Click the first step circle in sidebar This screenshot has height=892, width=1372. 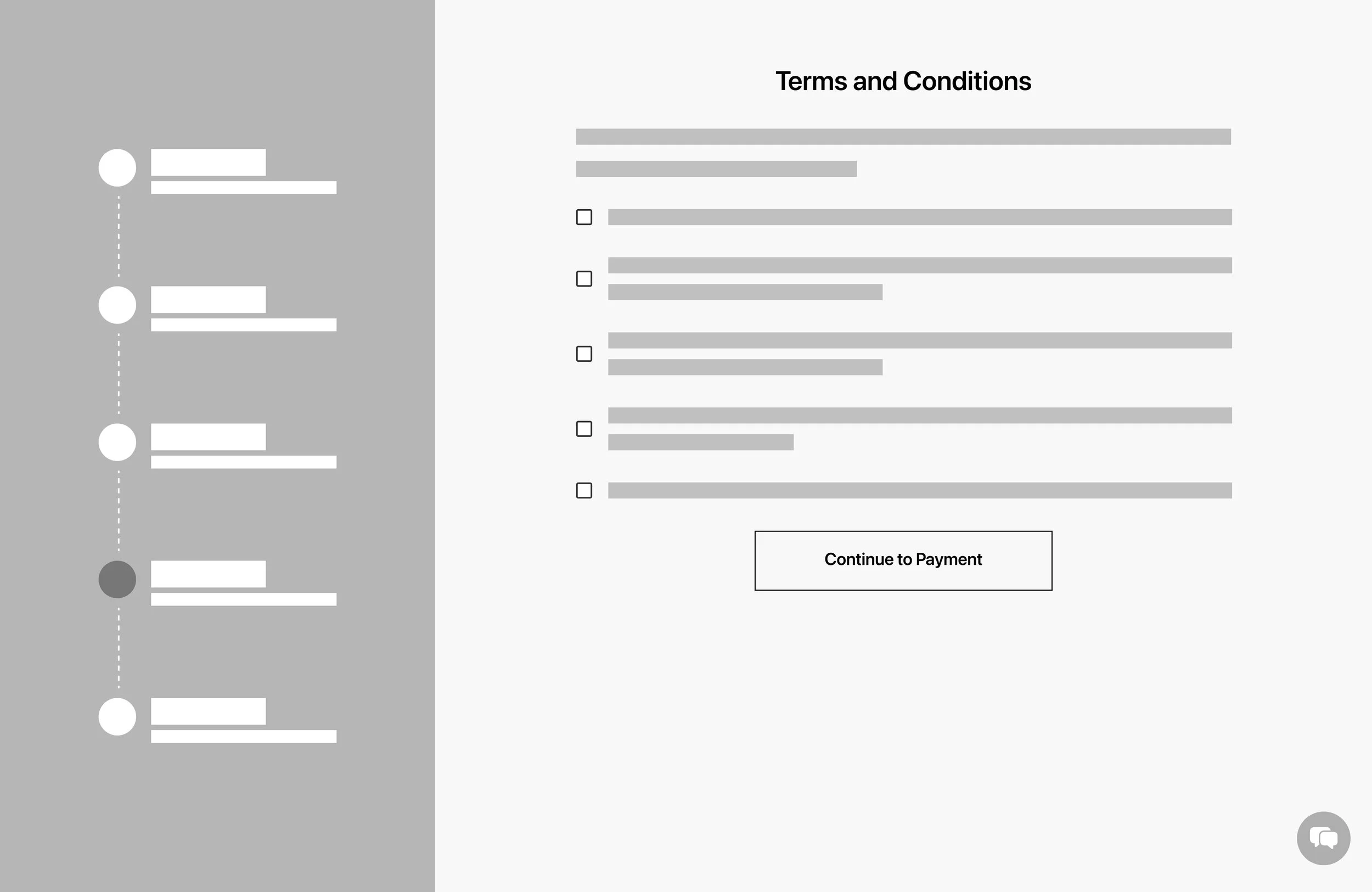tap(117, 168)
